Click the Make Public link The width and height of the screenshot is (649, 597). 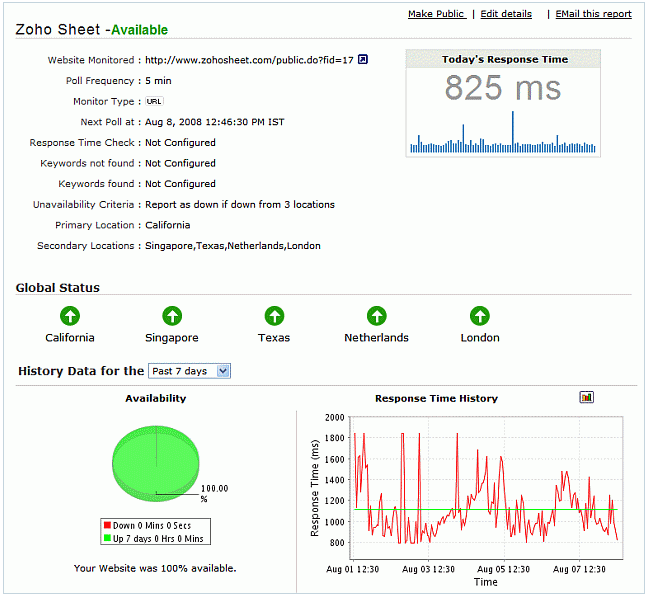pos(437,14)
